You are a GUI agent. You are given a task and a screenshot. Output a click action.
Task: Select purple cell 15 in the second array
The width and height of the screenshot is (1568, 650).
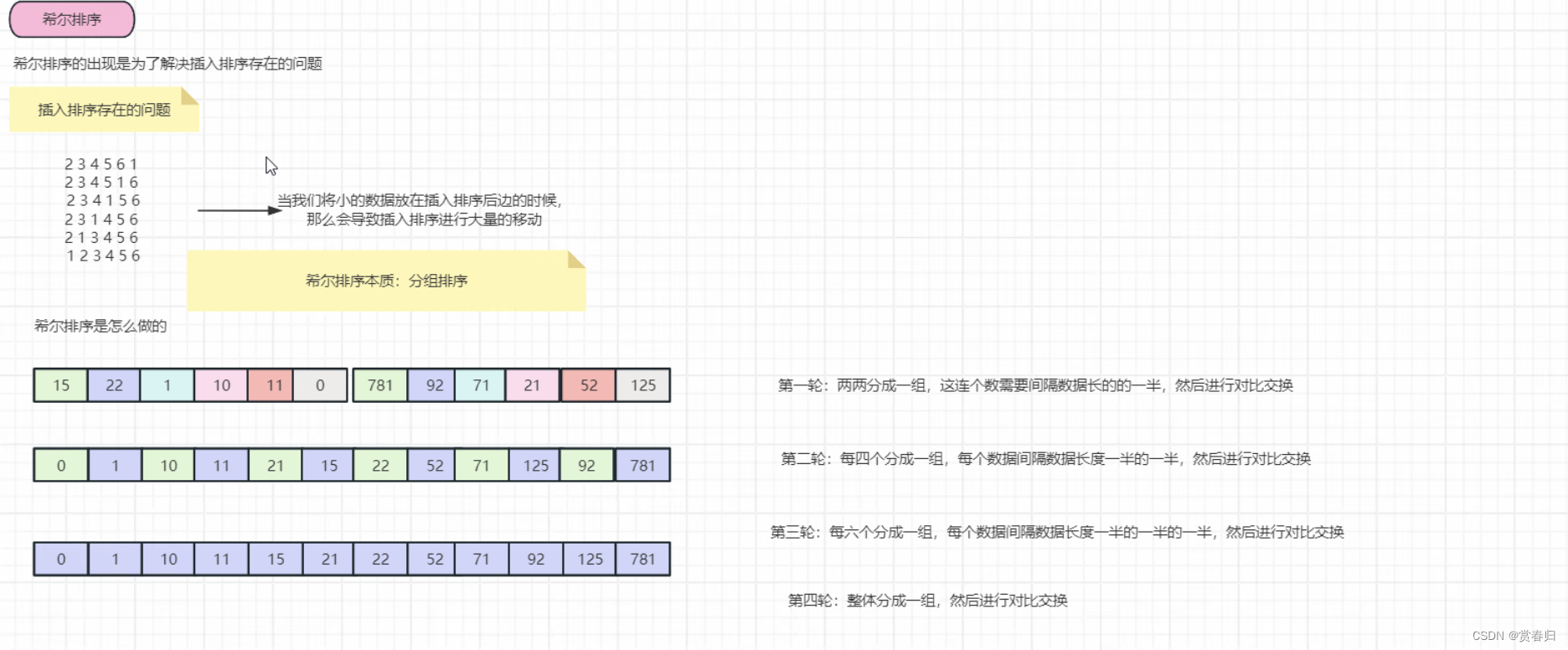[328, 466]
